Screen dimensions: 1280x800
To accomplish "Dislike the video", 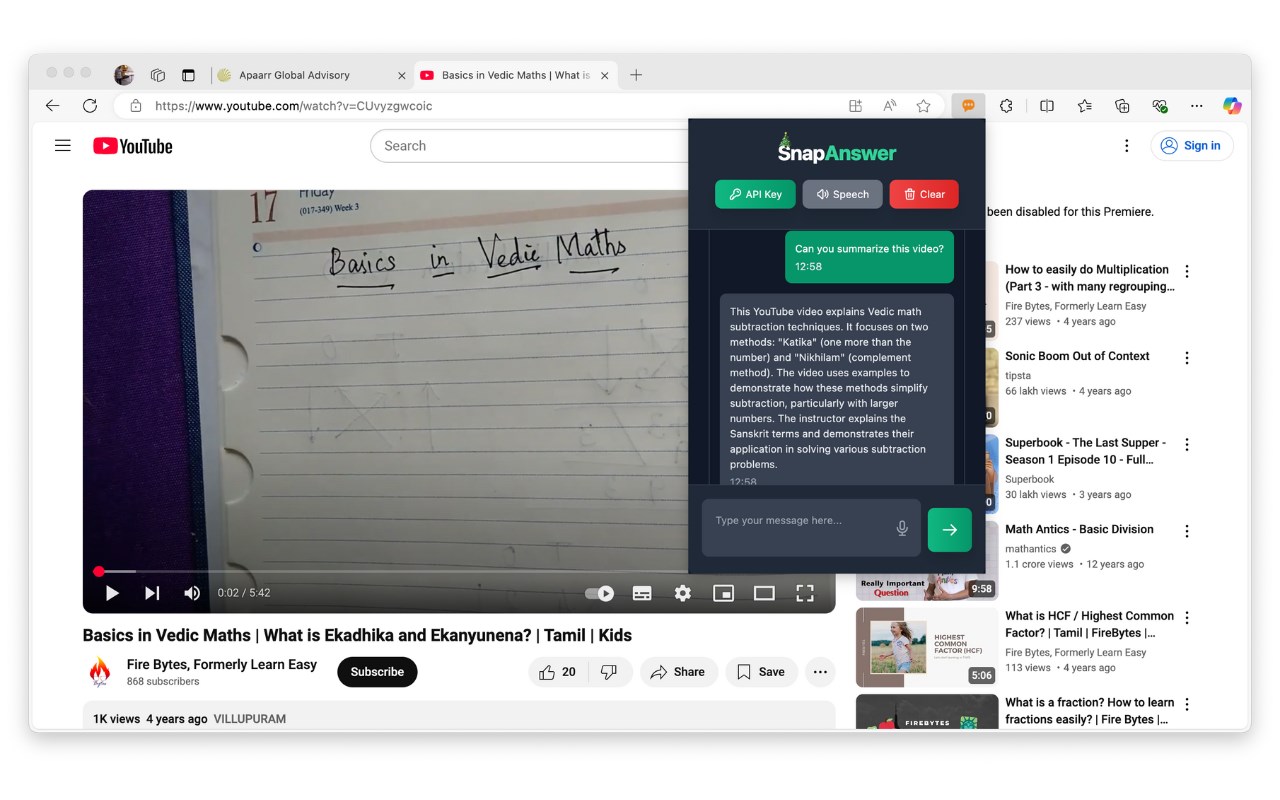I will point(611,672).
